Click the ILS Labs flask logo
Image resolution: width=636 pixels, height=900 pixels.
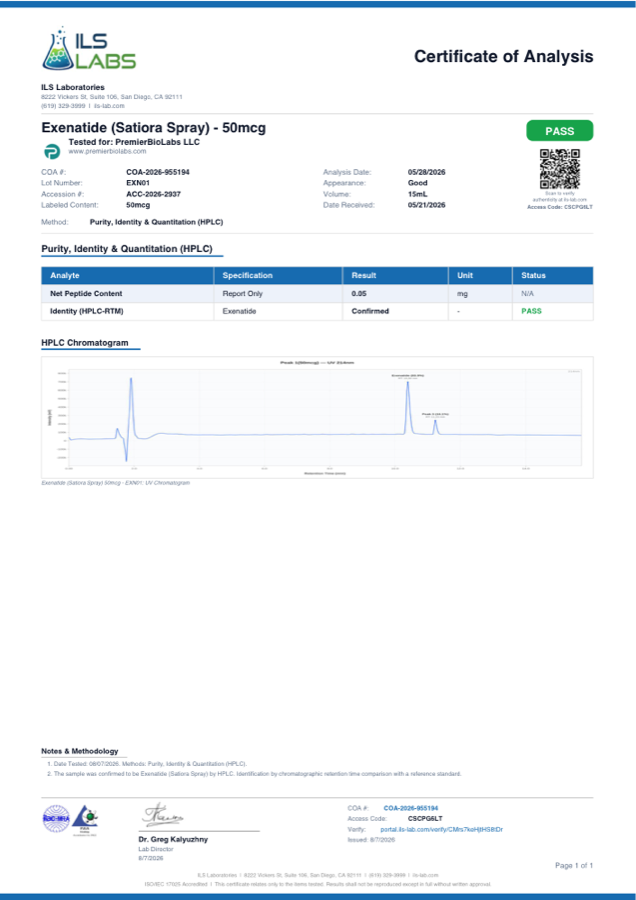[x=89, y=49]
